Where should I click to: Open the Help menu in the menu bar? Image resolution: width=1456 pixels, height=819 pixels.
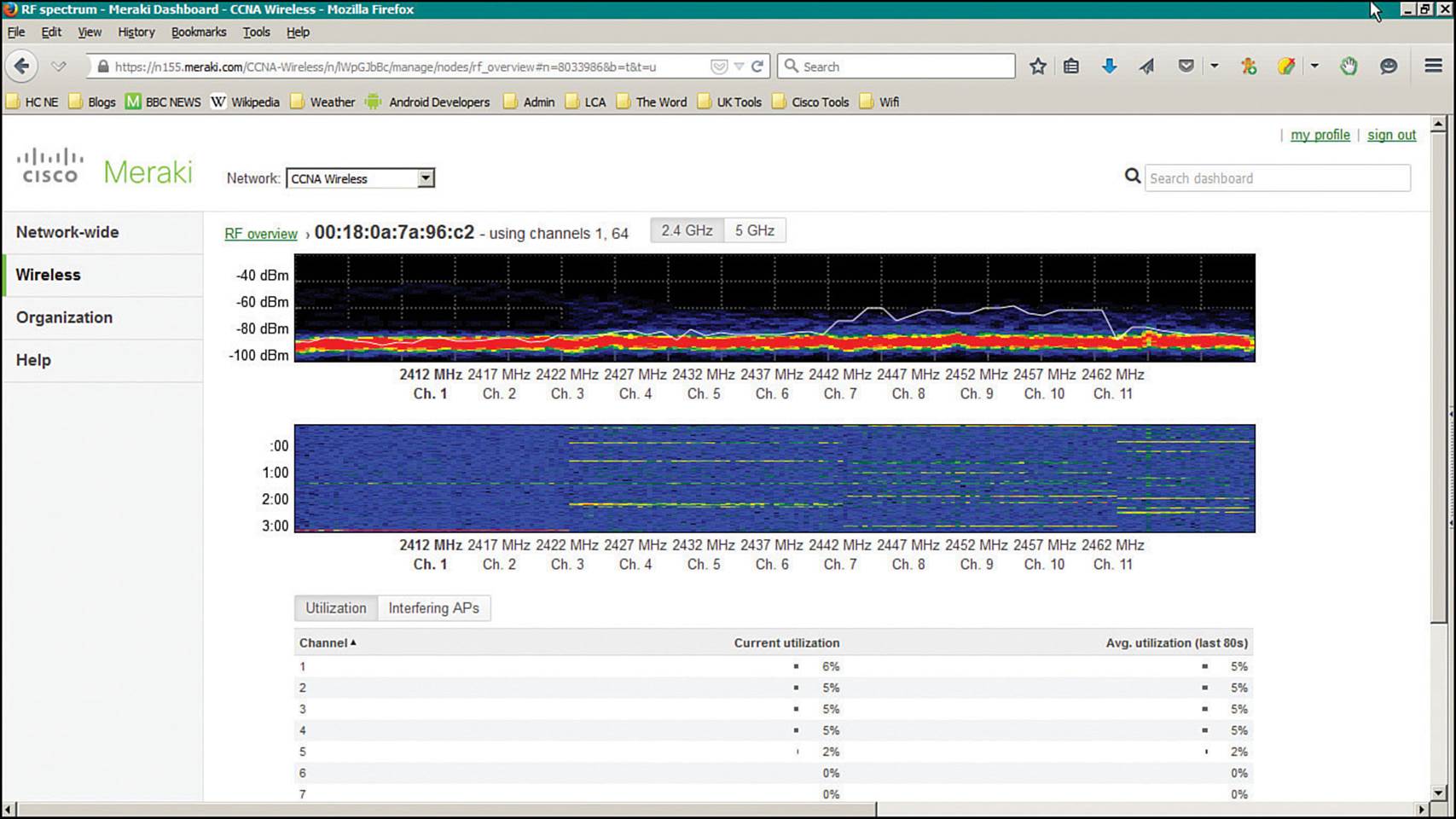[298, 32]
